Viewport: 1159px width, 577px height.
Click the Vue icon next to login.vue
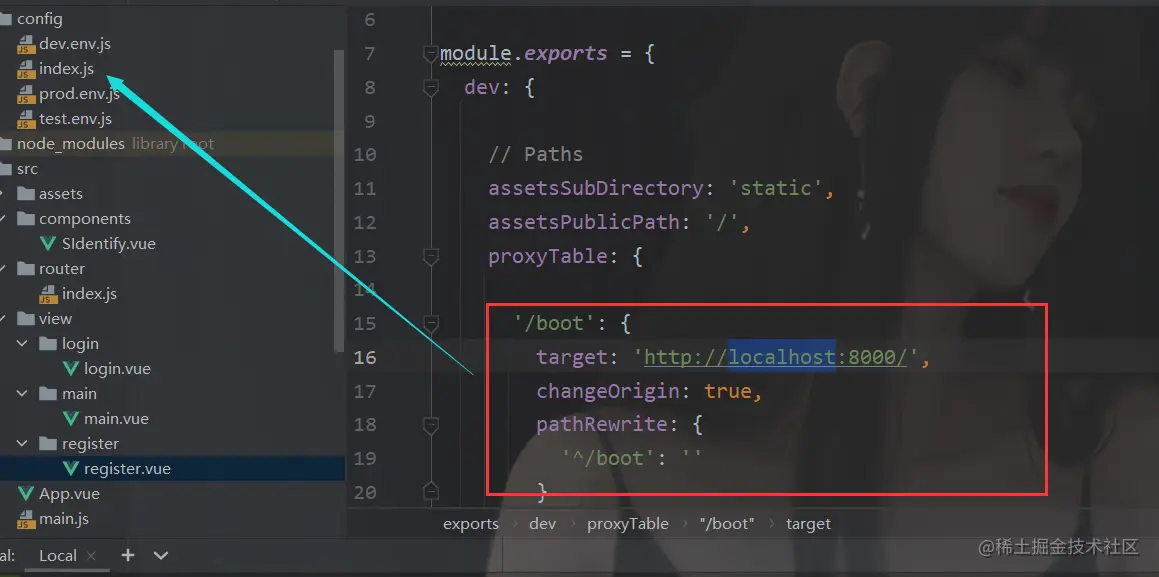pos(71,369)
